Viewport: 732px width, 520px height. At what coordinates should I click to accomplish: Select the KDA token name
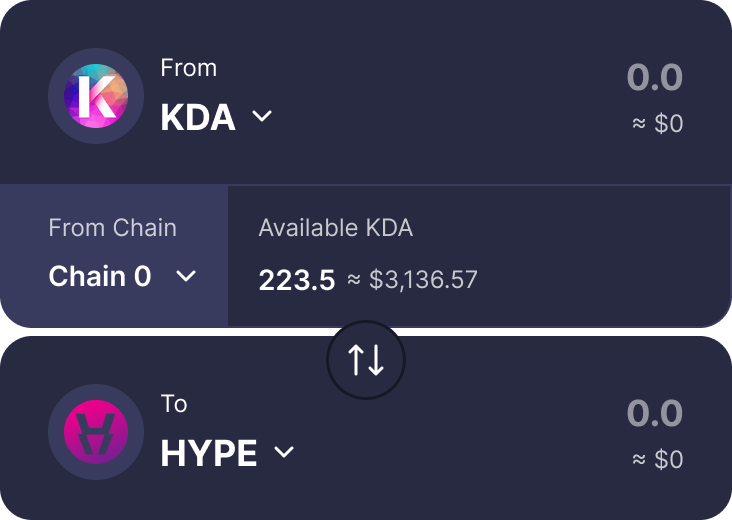click(198, 118)
